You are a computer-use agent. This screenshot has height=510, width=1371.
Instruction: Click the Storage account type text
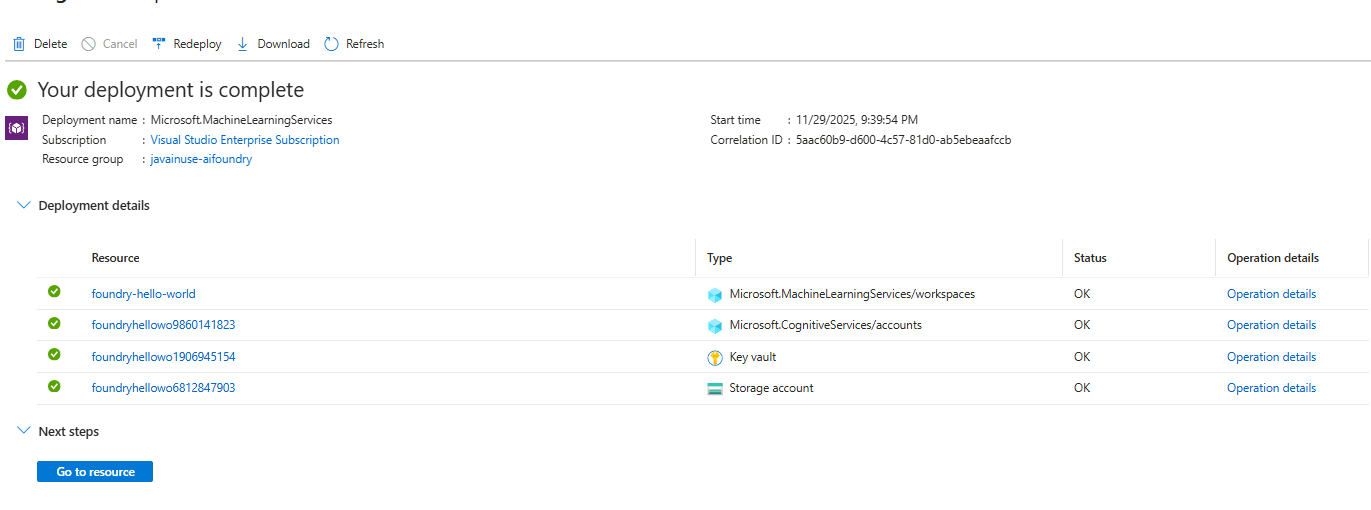pos(771,388)
